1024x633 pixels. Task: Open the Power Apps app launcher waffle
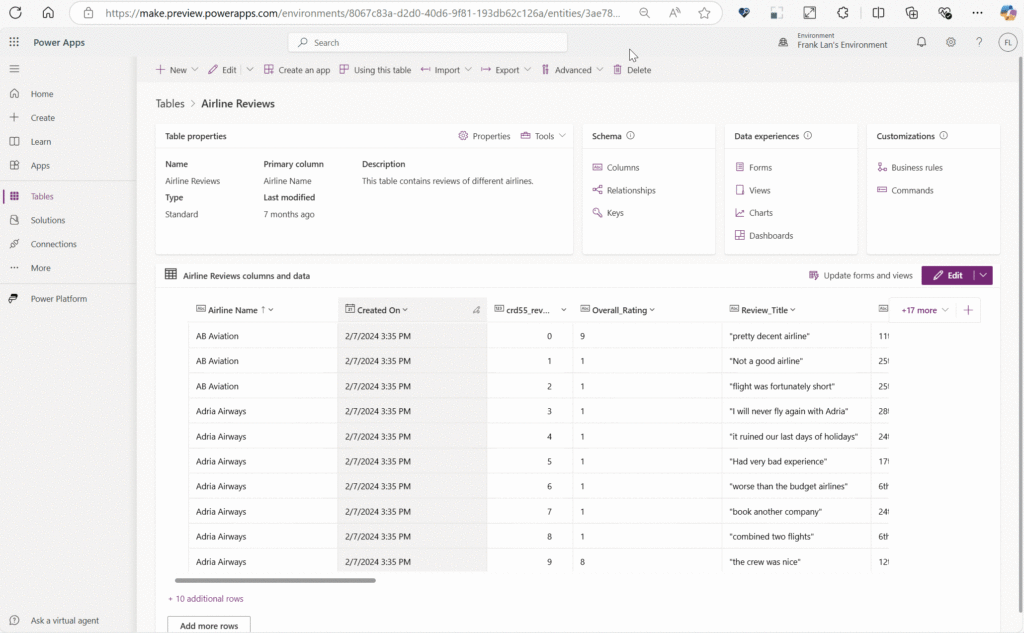click(x=14, y=42)
